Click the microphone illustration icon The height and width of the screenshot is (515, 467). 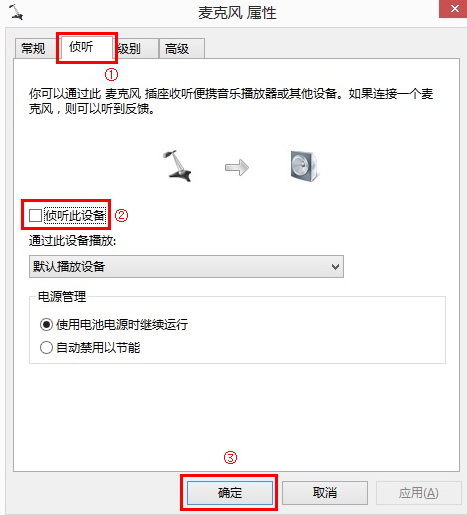177,166
